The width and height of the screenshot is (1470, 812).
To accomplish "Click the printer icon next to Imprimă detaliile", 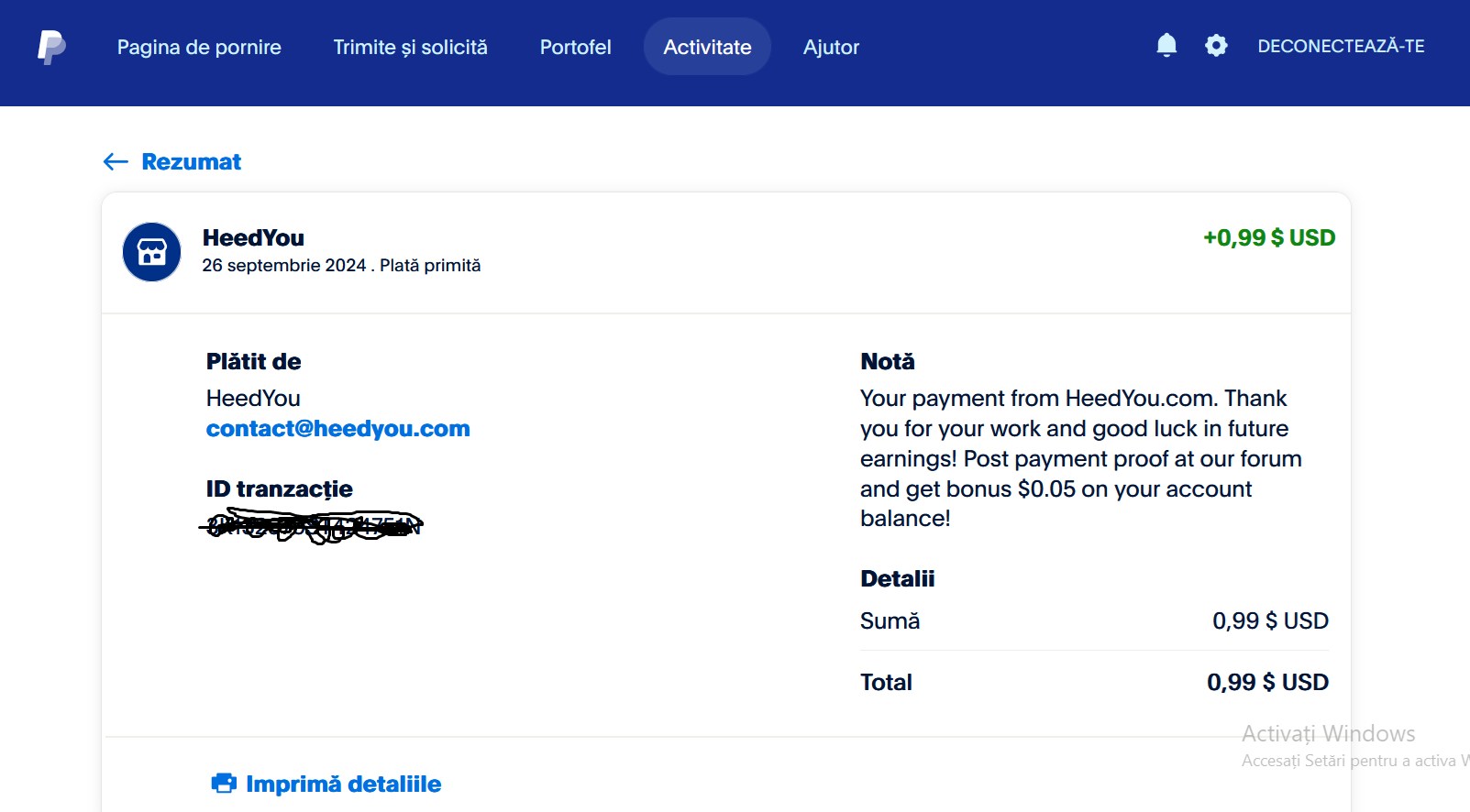I will click(224, 784).
